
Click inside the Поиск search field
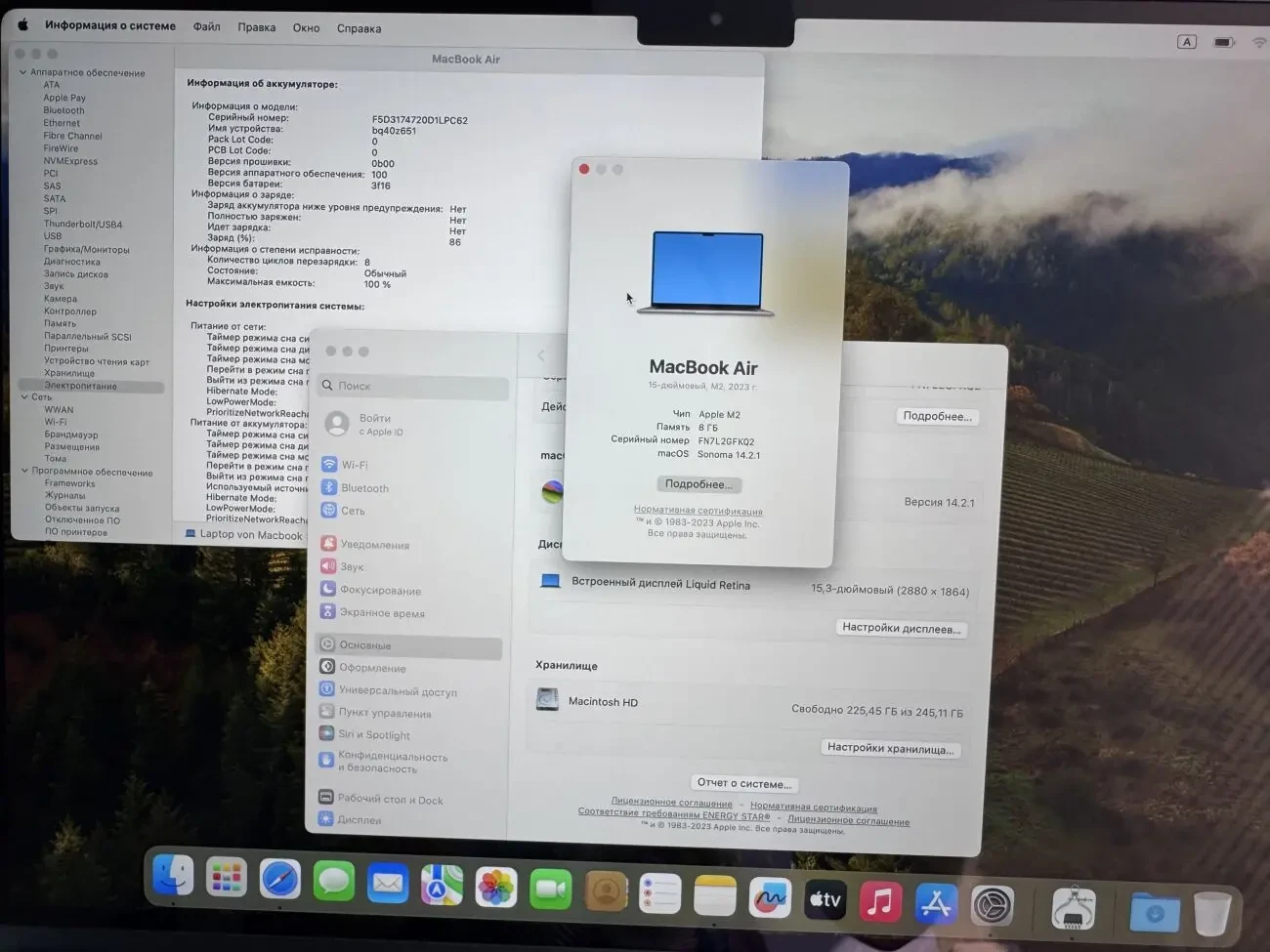(410, 386)
